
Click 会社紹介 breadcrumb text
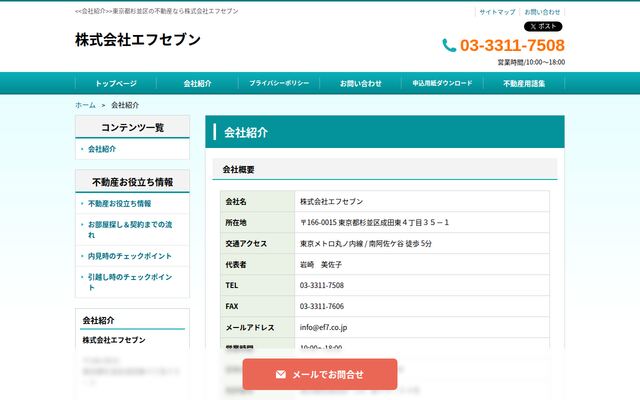[x=125, y=105]
